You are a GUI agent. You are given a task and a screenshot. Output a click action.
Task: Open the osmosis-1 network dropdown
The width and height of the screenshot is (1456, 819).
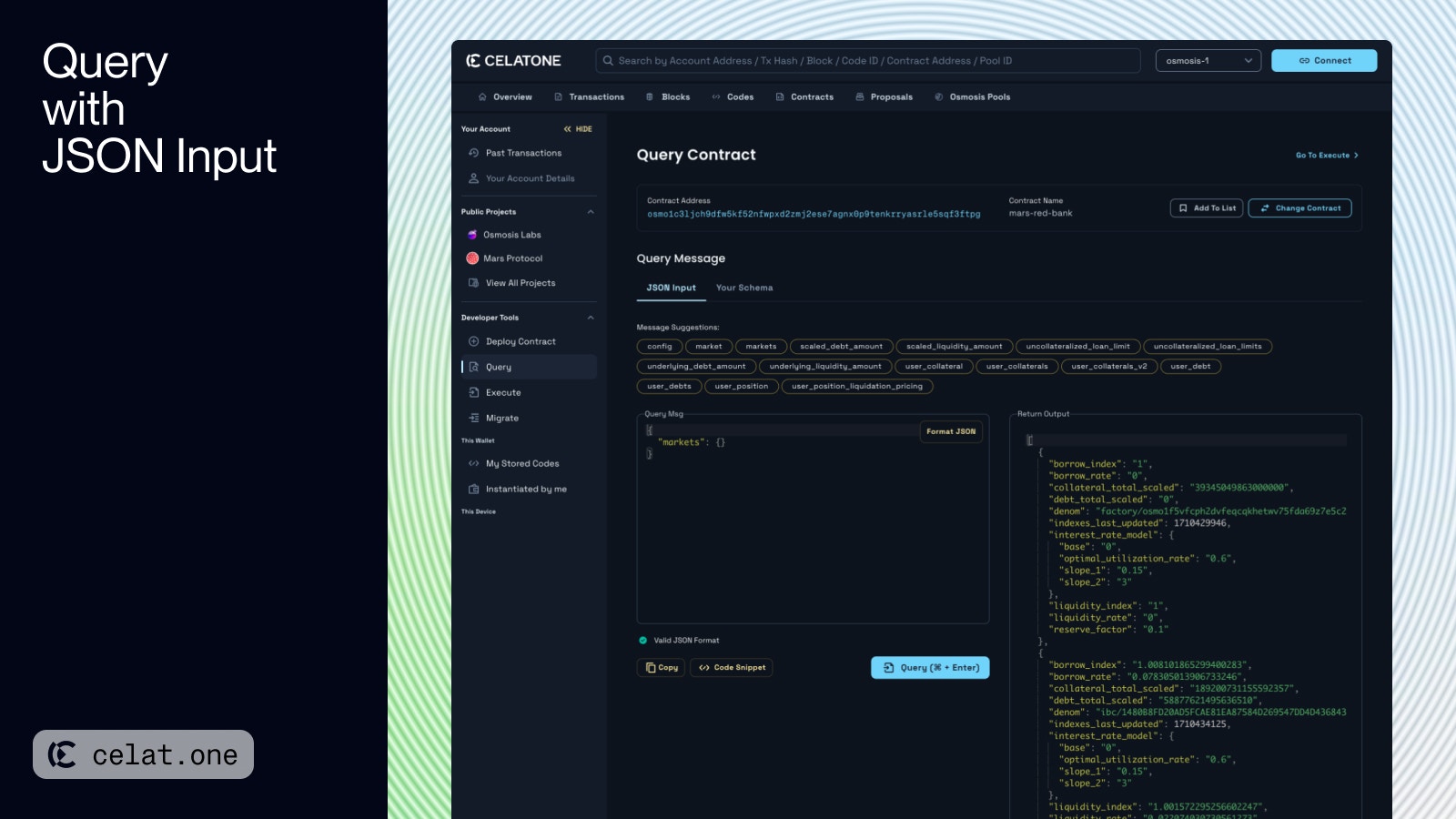pyautogui.click(x=1208, y=61)
